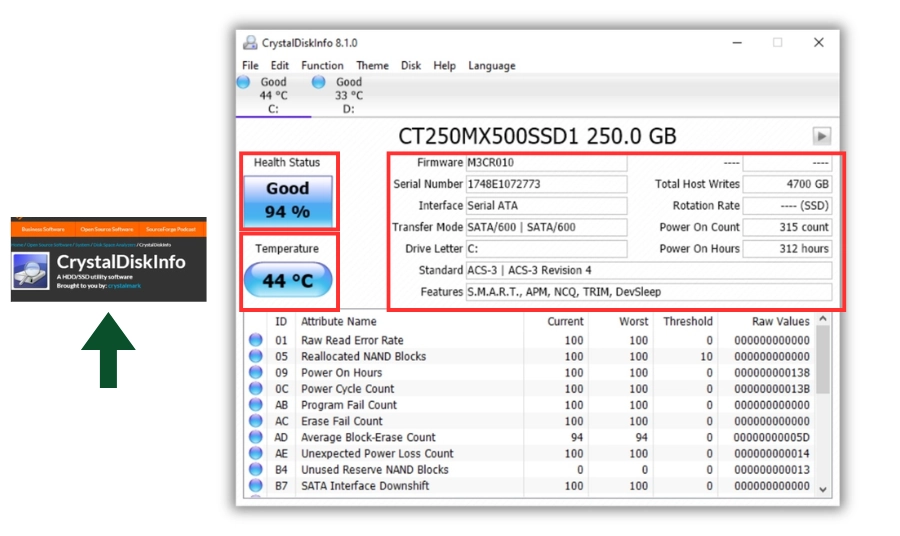Screen dimensions: 900x536
Task: Click the attribute list scroll down arrow
Action: click(823, 490)
